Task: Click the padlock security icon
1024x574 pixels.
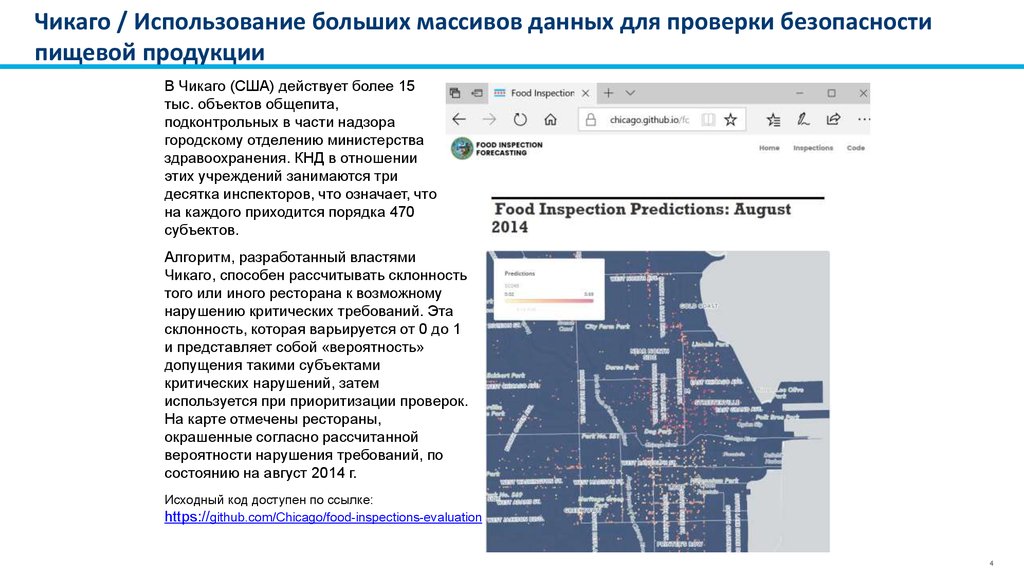Action: (590, 120)
